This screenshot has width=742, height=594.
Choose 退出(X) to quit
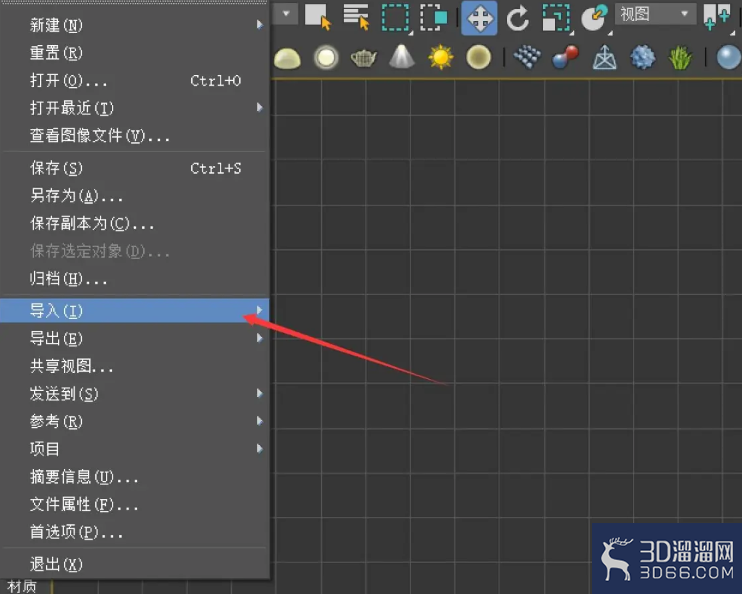135,564
